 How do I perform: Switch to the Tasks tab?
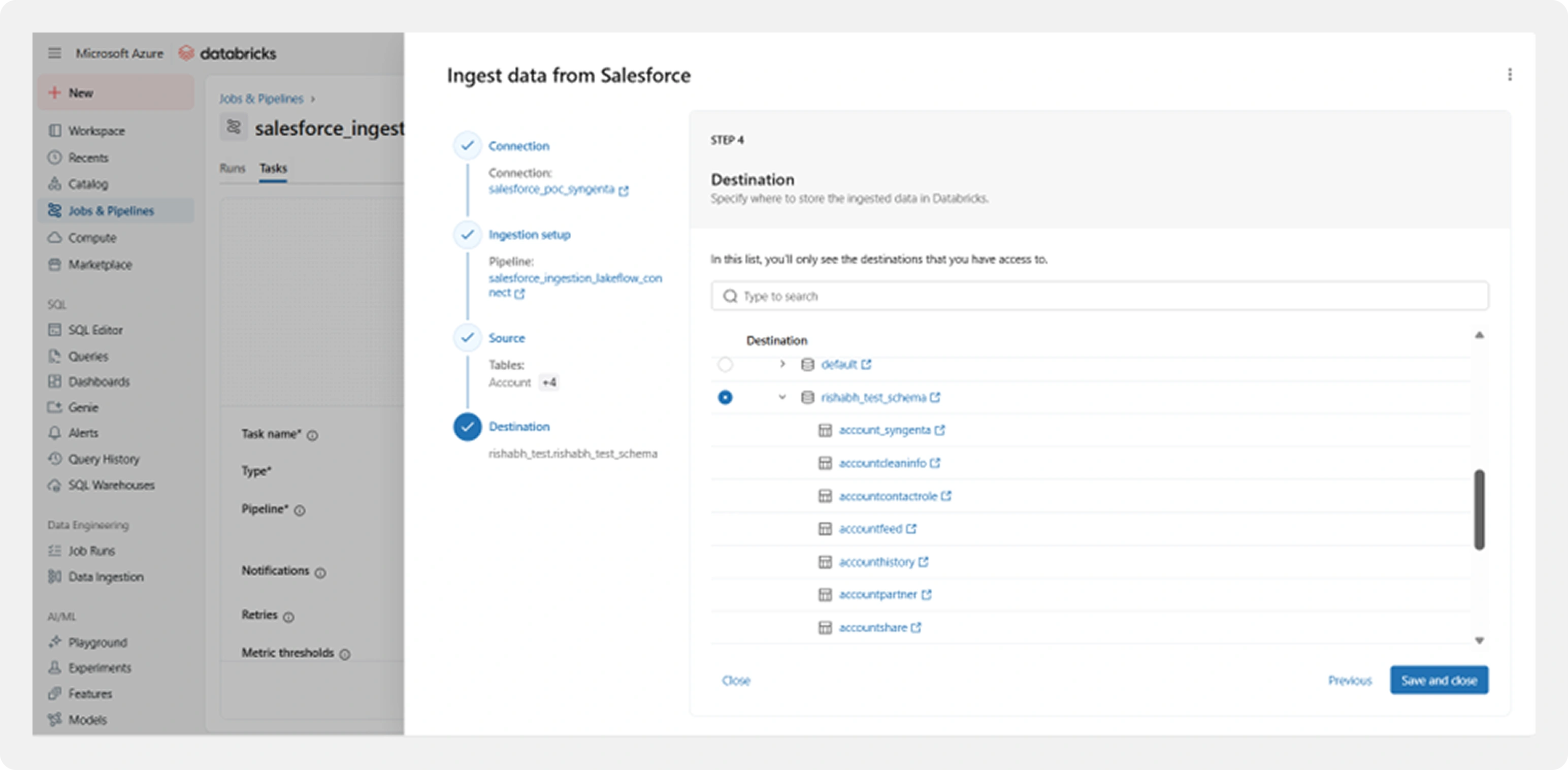273,168
